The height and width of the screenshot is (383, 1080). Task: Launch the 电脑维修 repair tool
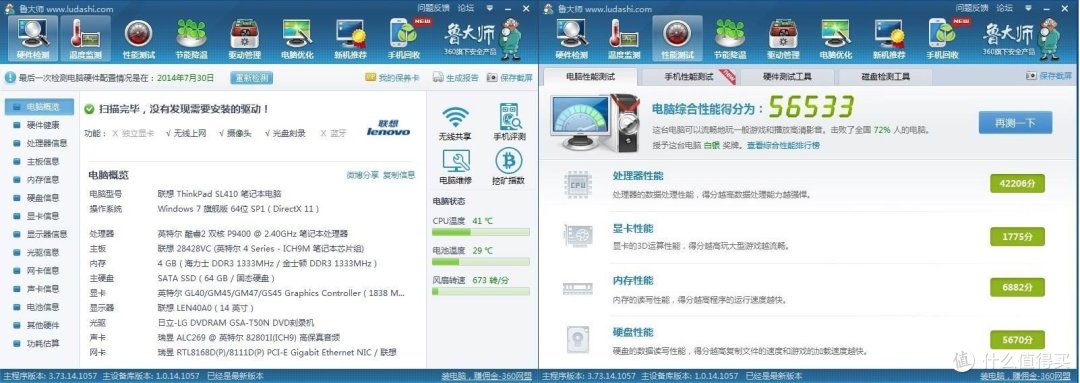pos(455,167)
